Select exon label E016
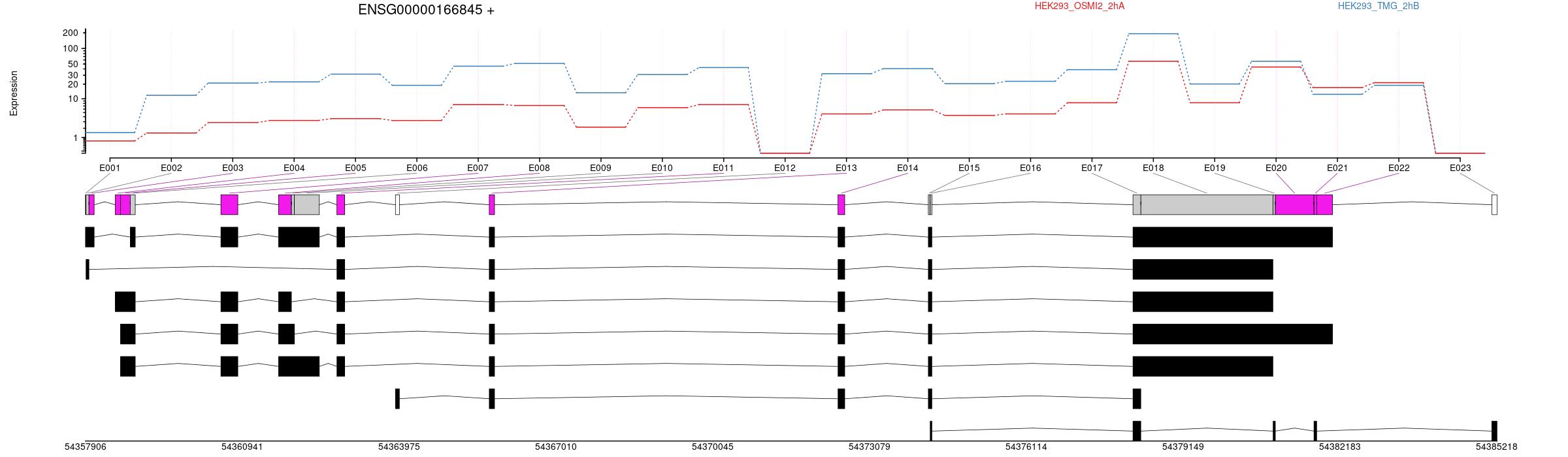1568x457 pixels. click(x=1030, y=168)
